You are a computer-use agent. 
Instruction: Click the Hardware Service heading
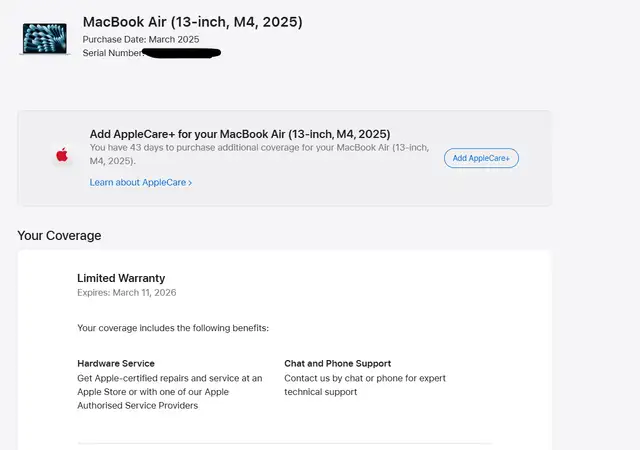pos(116,363)
